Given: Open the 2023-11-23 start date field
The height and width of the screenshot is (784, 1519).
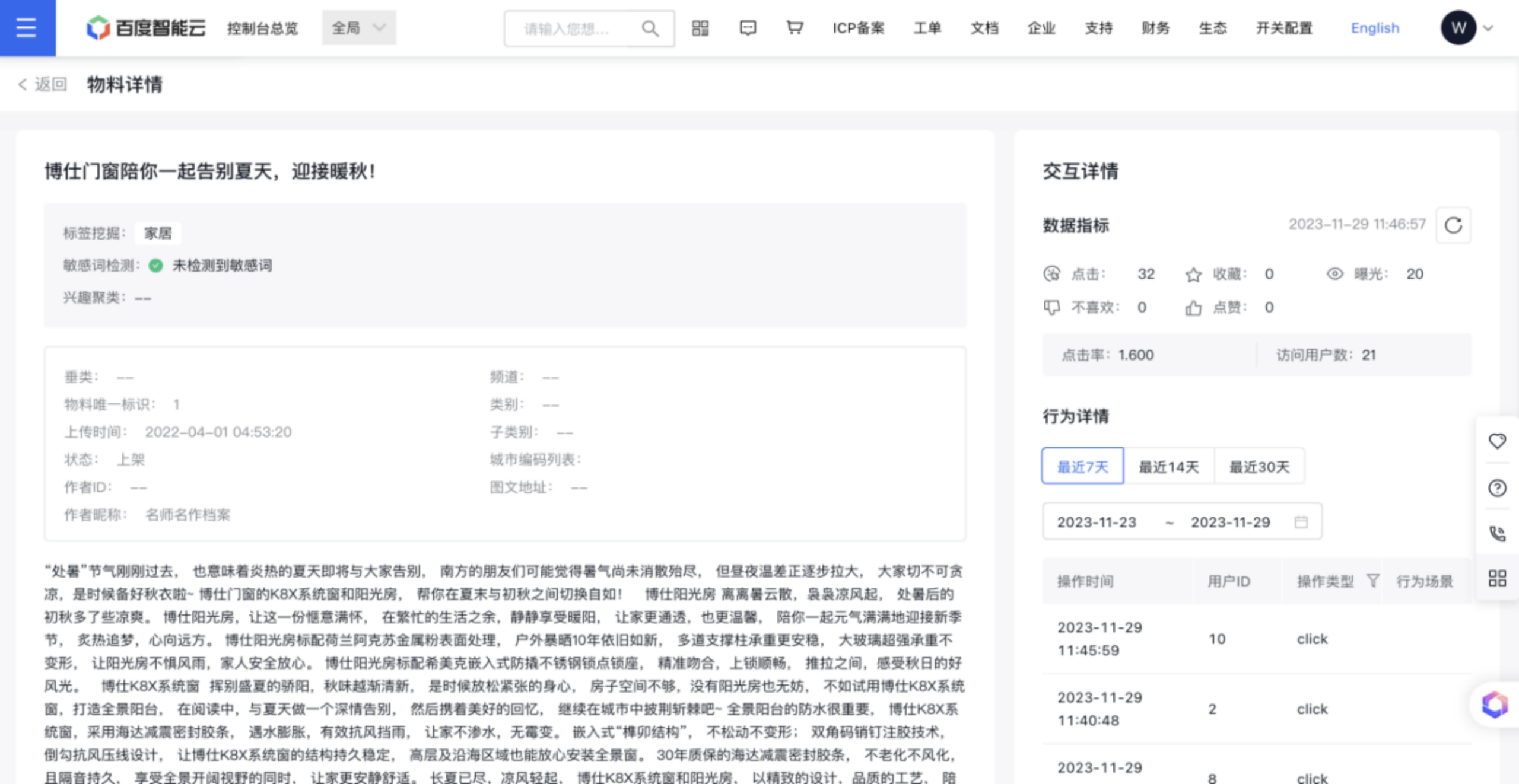Looking at the screenshot, I should point(1097,522).
